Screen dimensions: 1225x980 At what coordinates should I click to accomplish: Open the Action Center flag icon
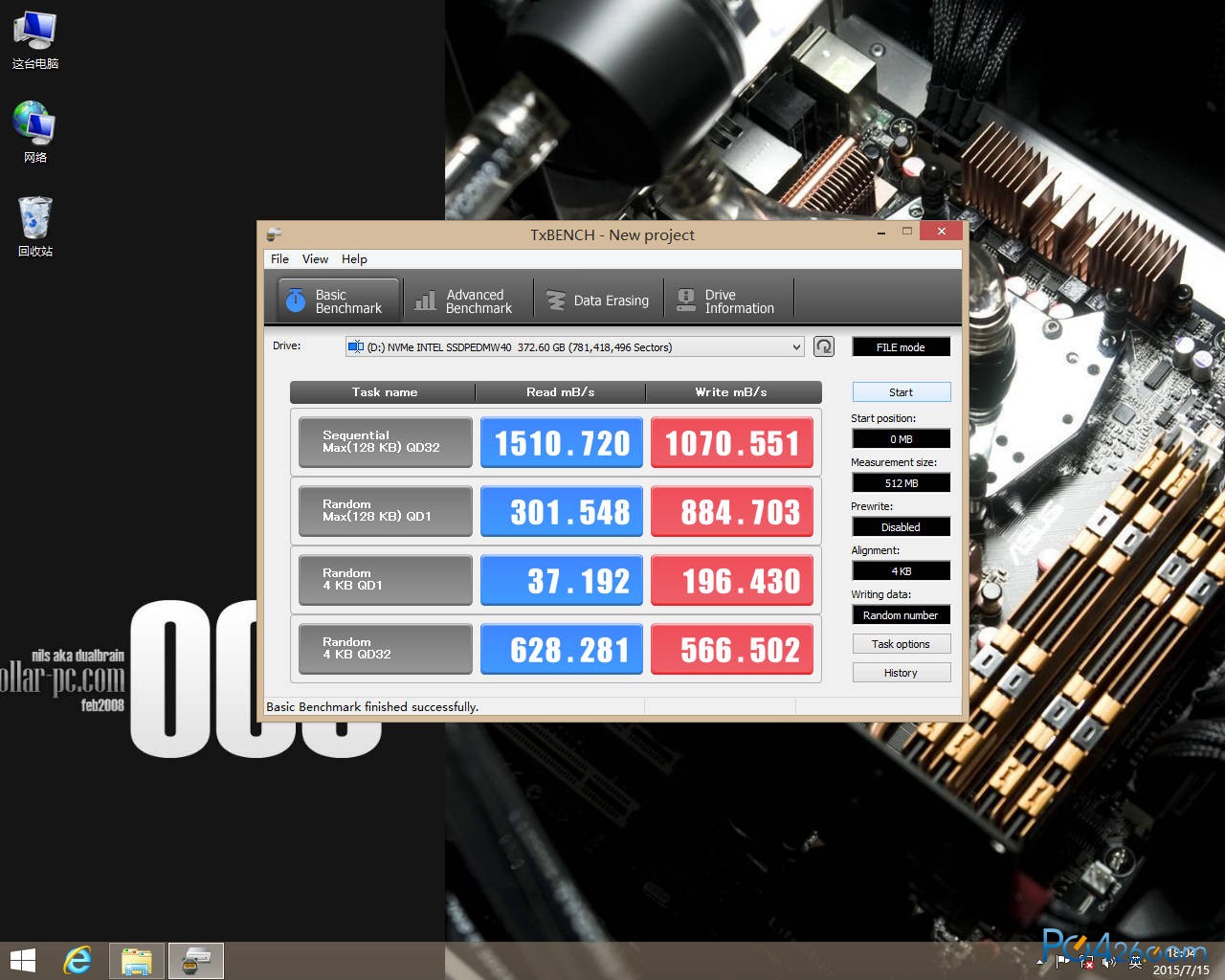[x=1062, y=961]
